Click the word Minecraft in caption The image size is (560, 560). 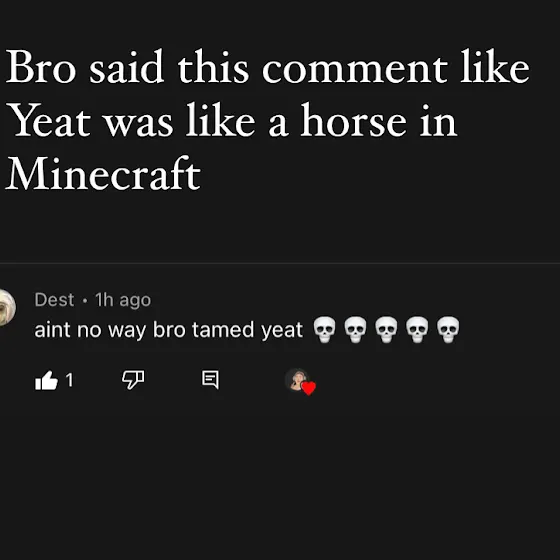click(103, 174)
